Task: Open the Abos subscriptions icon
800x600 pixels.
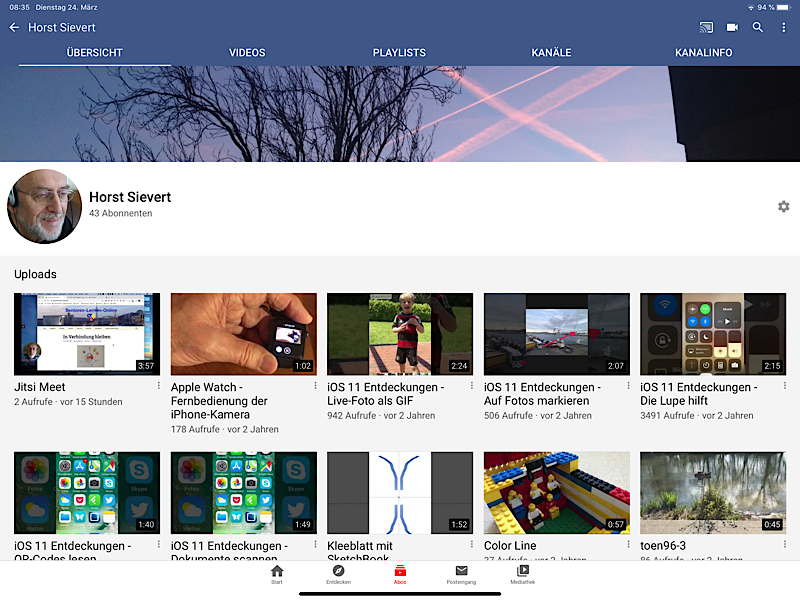Action: point(400,573)
